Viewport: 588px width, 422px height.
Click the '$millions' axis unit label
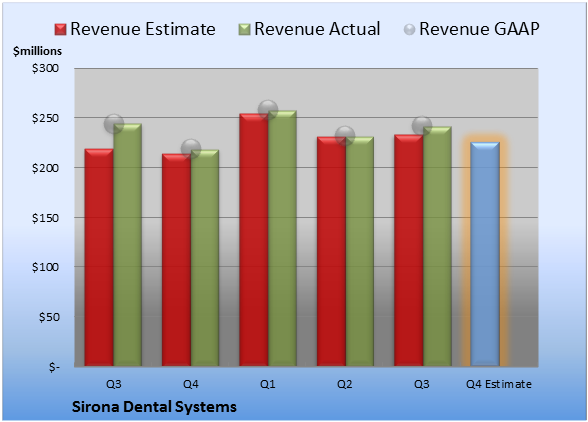coord(37,51)
